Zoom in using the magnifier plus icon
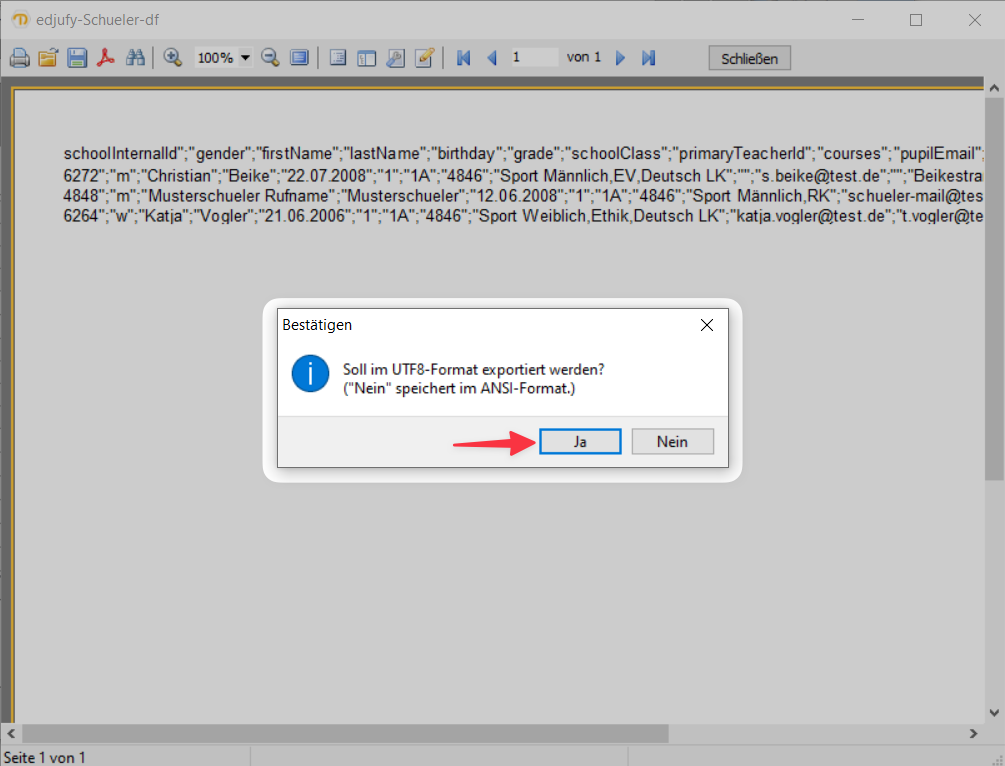The image size is (1005, 766). tap(172, 57)
